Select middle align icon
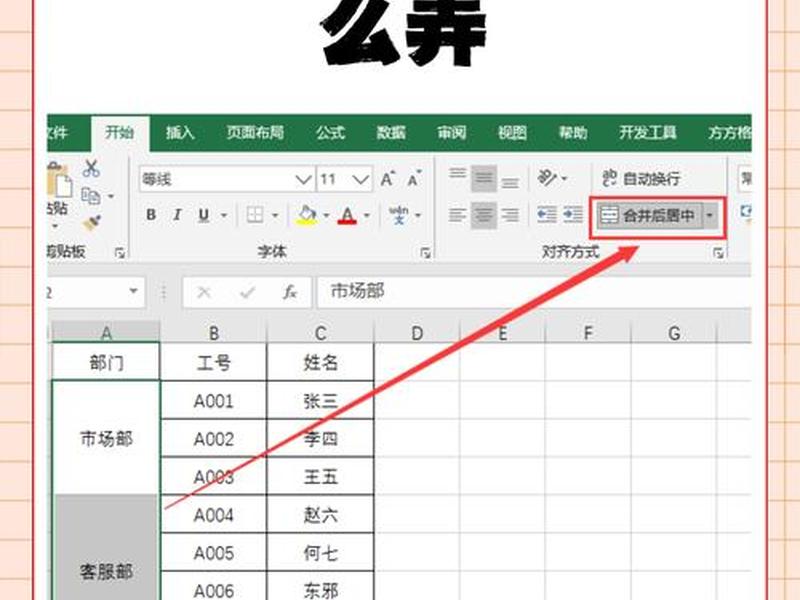 coord(484,178)
